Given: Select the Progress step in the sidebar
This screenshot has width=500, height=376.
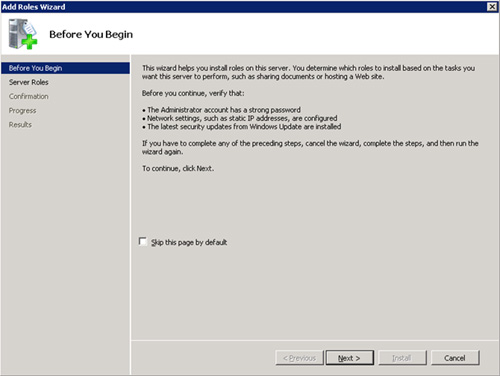Looking at the screenshot, I should (x=22, y=110).
